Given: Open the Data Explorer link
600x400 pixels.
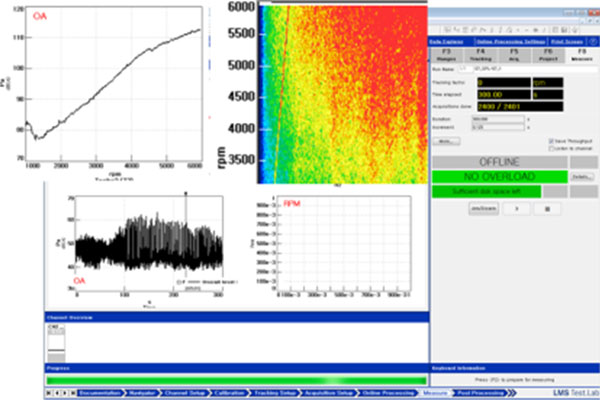Looking at the screenshot, I should click(446, 41).
